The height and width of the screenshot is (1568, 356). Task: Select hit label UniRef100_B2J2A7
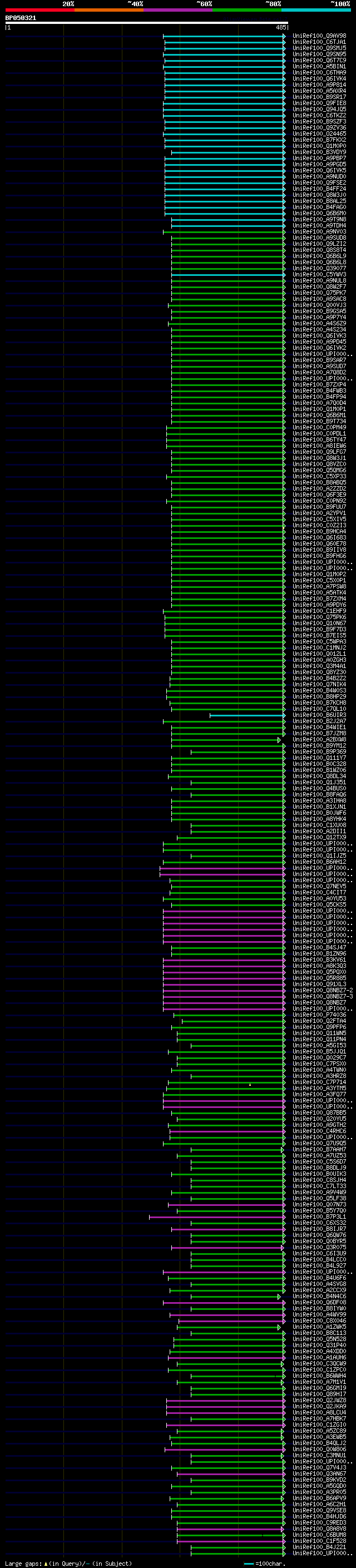tap(319, 721)
